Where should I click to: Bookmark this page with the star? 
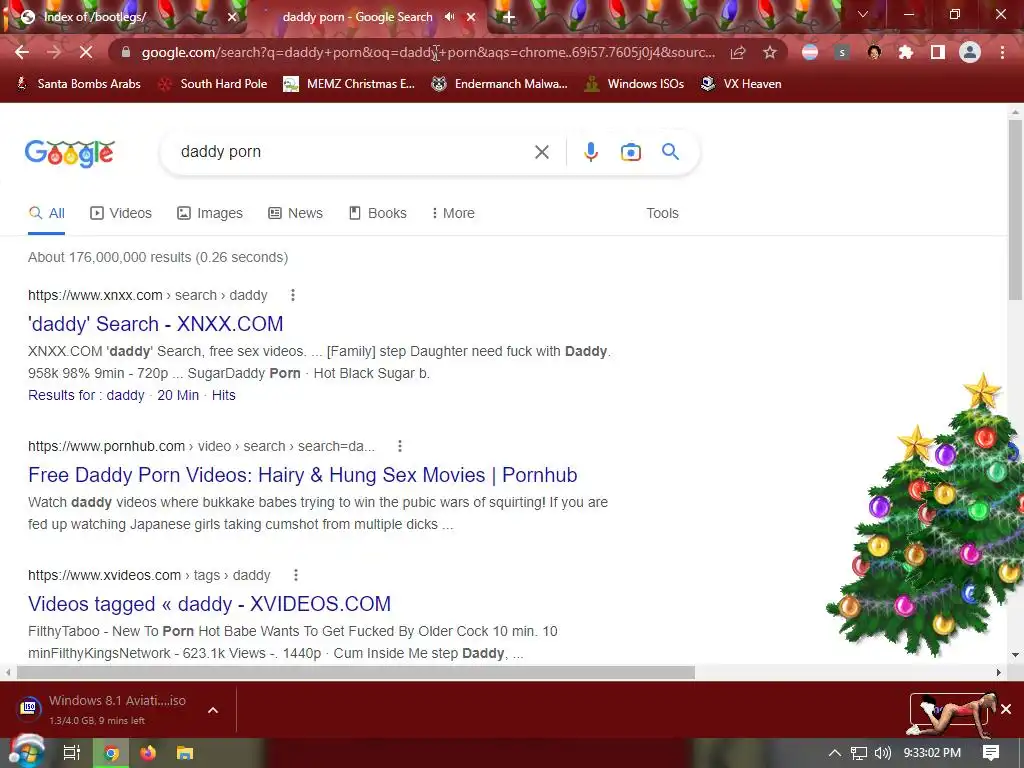coord(770,52)
